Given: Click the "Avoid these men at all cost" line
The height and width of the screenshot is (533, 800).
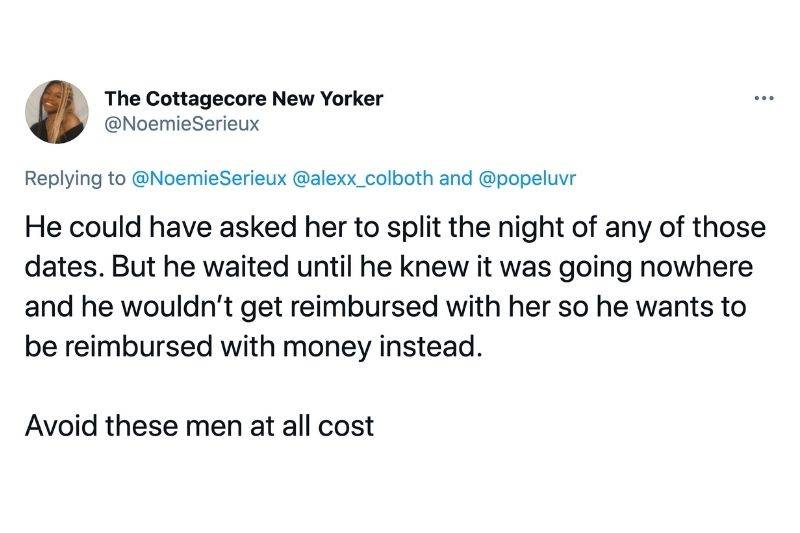Looking at the screenshot, I should (x=199, y=425).
